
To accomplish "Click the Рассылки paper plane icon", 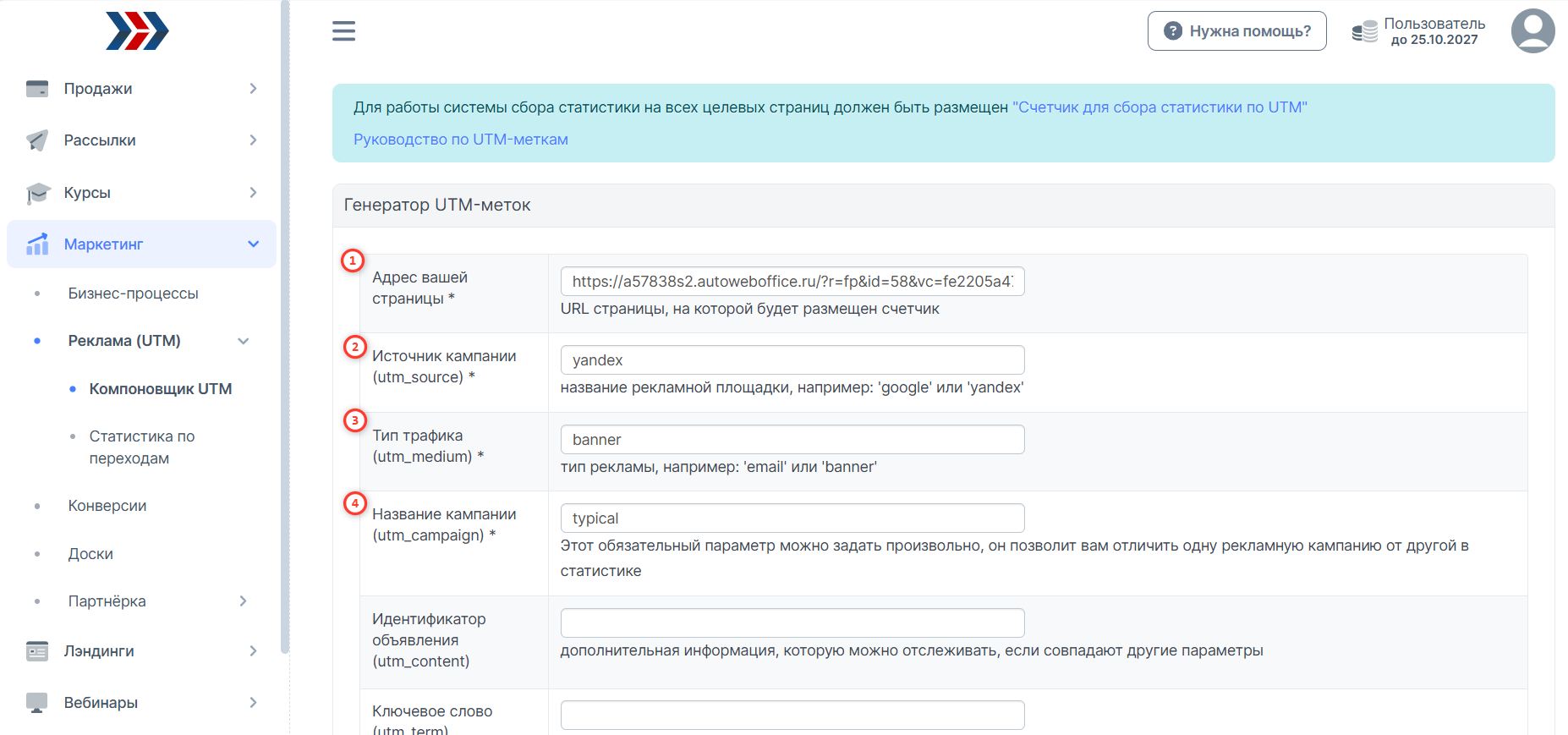I will 37,140.
